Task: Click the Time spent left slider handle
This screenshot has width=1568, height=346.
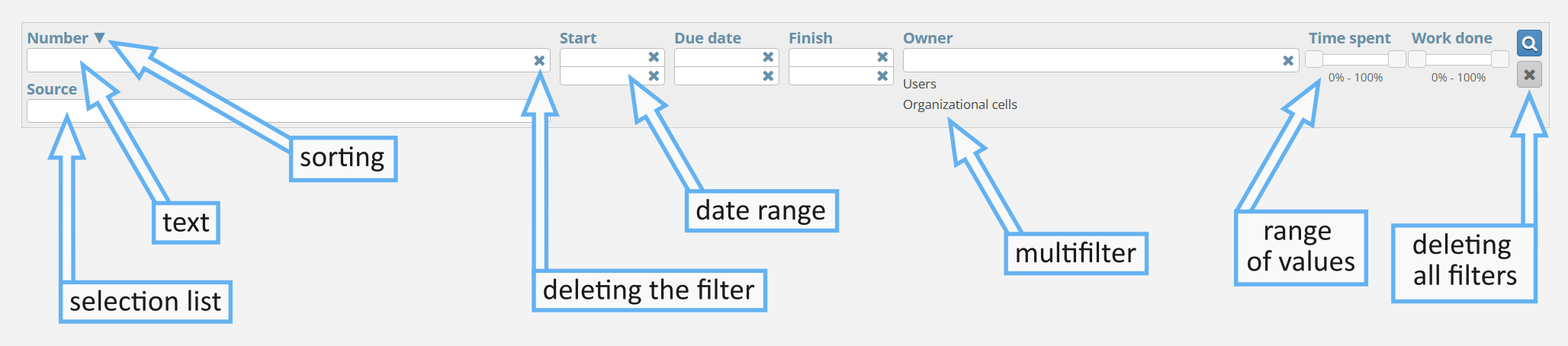Action: tap(1314, 59)
